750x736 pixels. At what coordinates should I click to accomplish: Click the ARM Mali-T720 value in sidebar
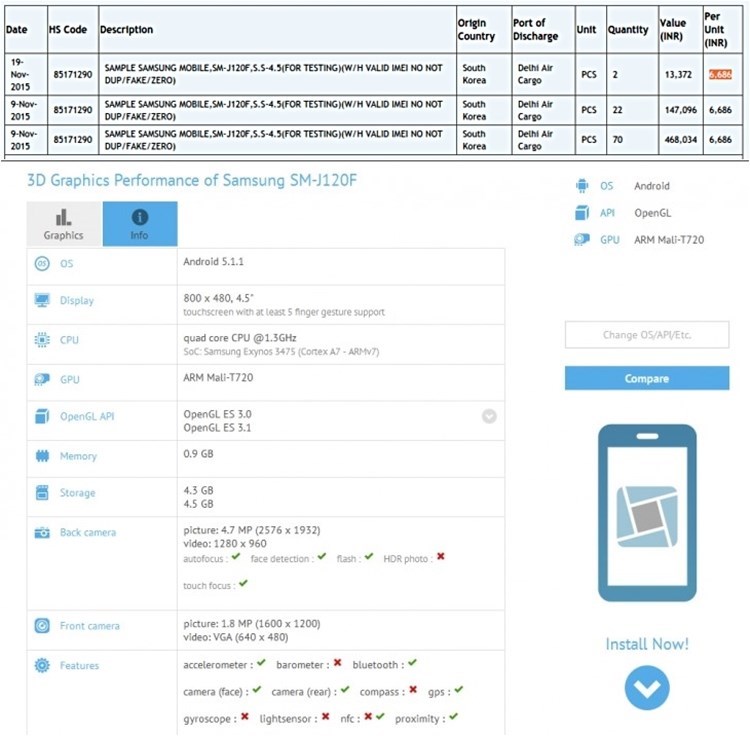pyautogui.click(x=669, y=240)
